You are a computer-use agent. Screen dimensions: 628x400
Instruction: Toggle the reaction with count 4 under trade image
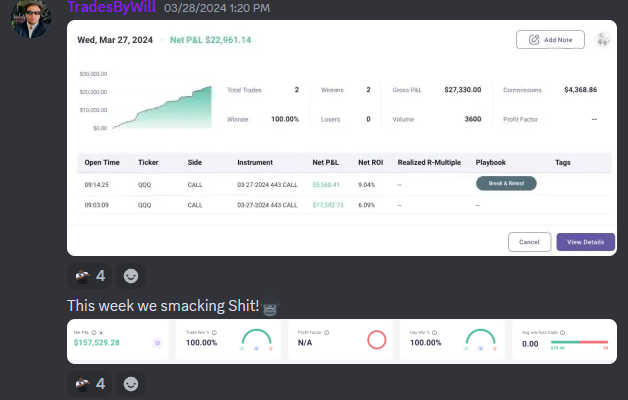coord(90,275)
